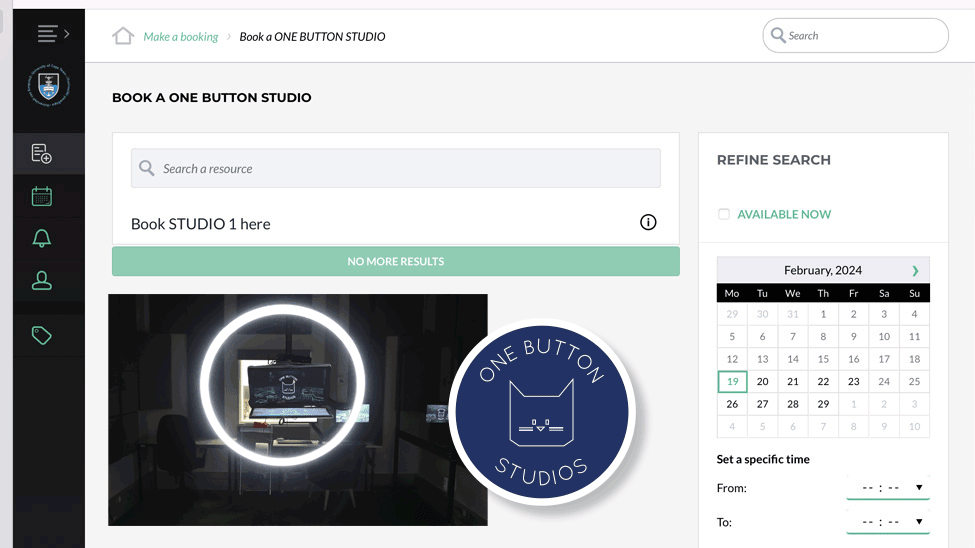Select February 19 in calendar
The image size is (975, 548).
(732, 382)
